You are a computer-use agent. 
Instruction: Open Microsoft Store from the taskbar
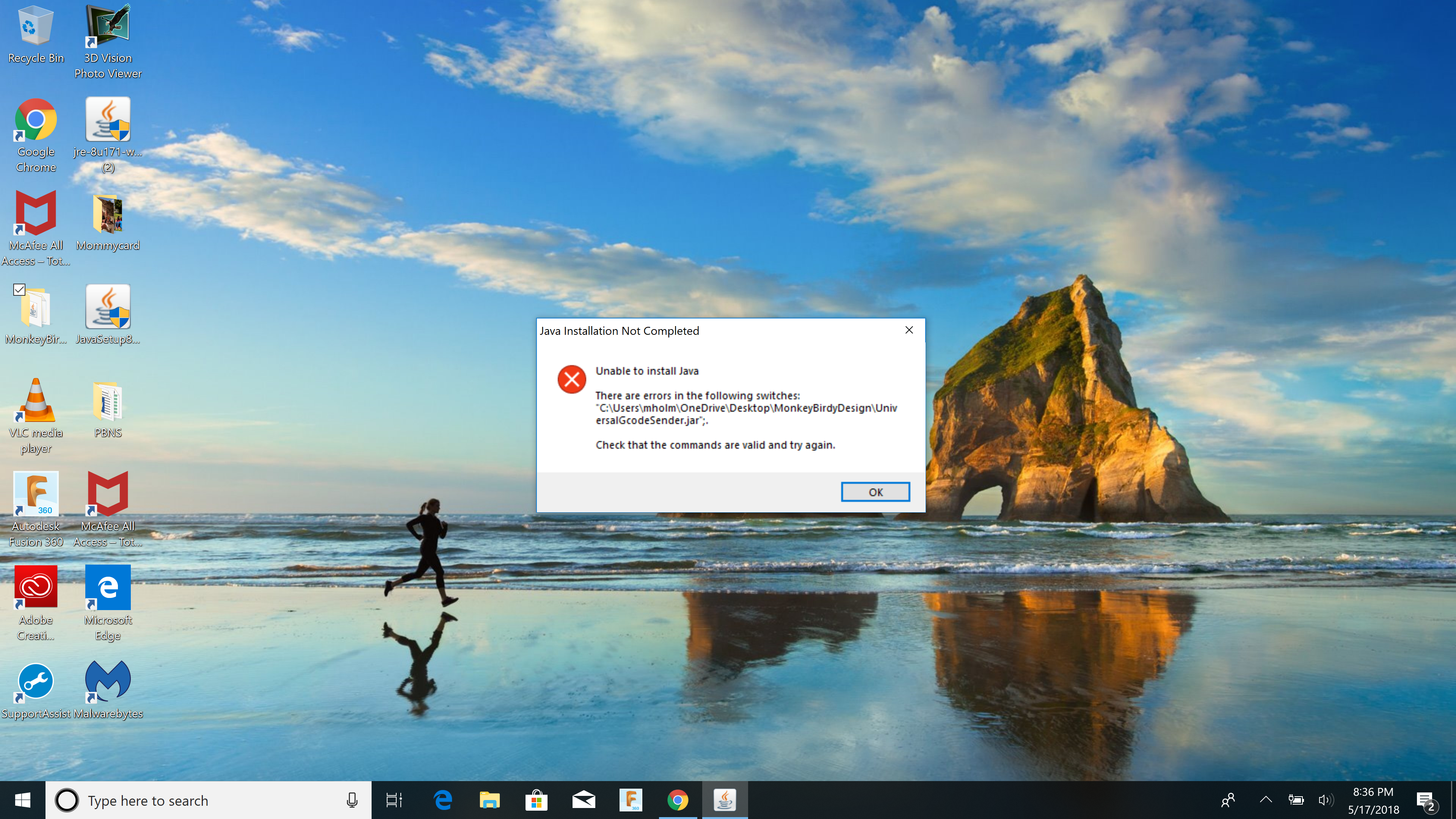[537, 800]
